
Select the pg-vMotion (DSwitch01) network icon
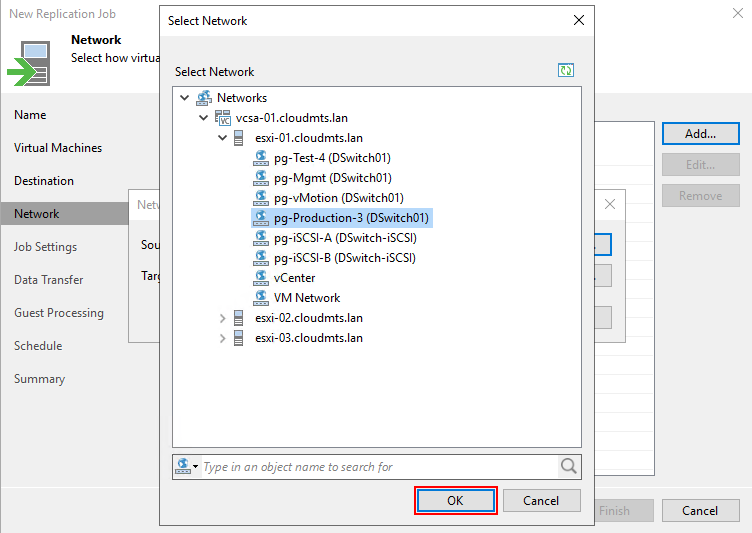pos(260,198)
